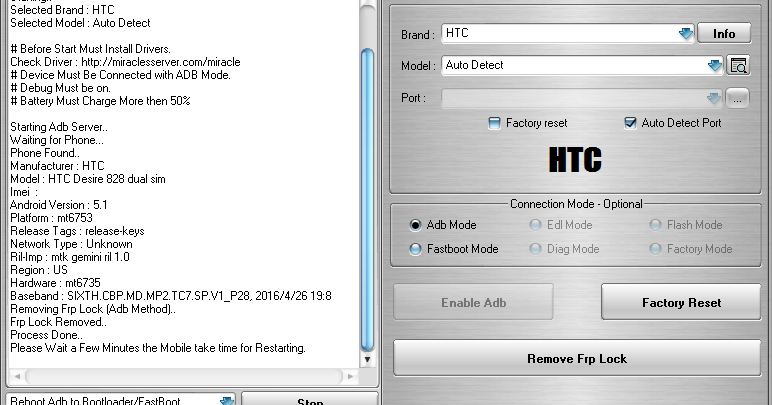
Task: Enable the Factory reset checkbox
Action: (494, 123)
